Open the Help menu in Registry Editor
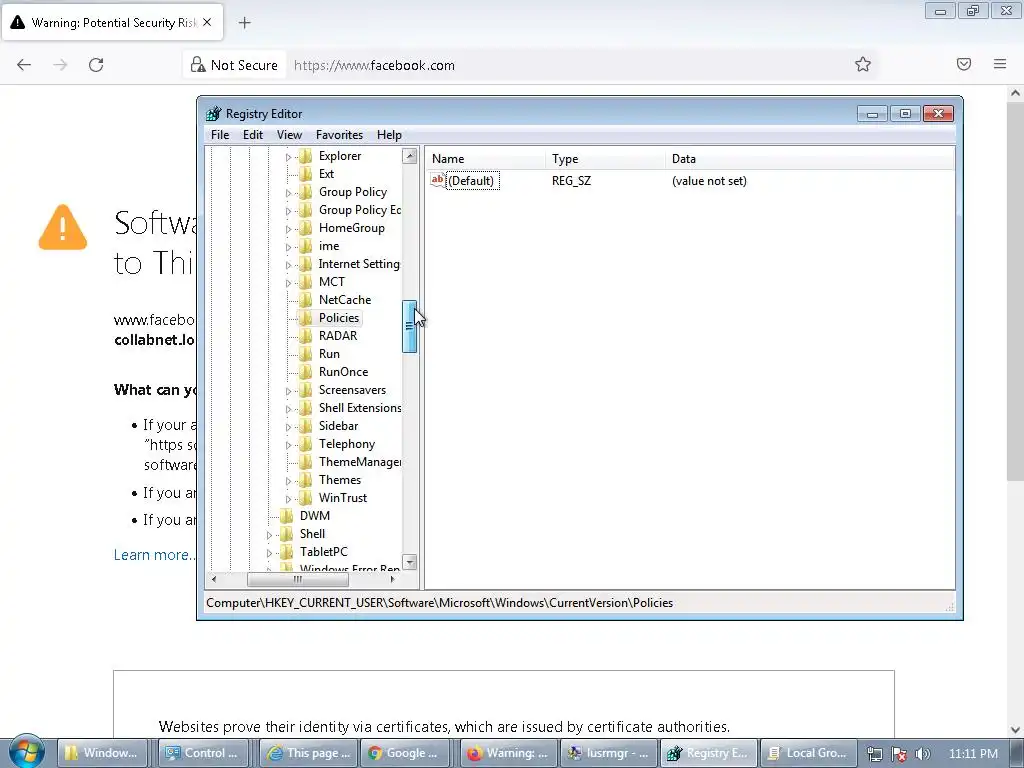This screenshot has width=1024, height=768. [x=389, y=135]
